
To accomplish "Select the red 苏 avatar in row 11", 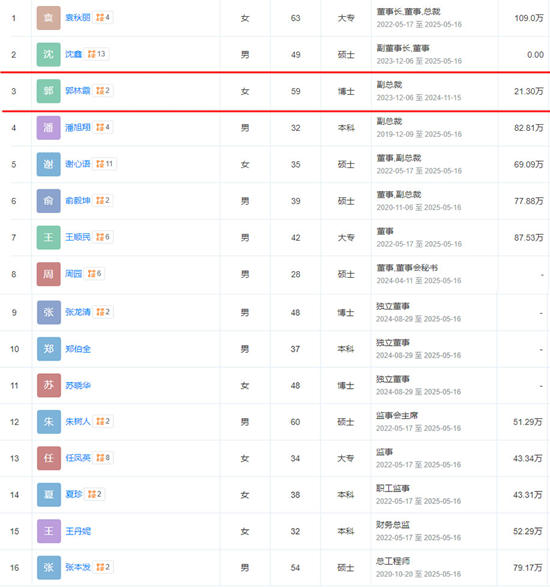I will 49,385.
